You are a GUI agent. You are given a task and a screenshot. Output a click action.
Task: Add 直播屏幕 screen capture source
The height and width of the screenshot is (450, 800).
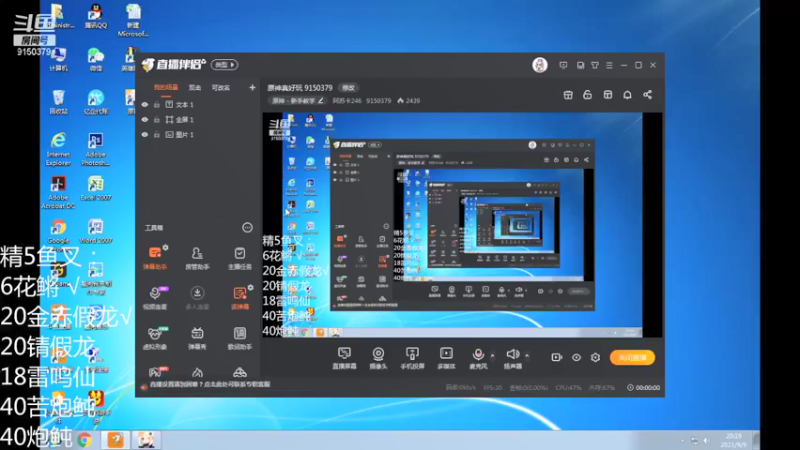point(344,358)
